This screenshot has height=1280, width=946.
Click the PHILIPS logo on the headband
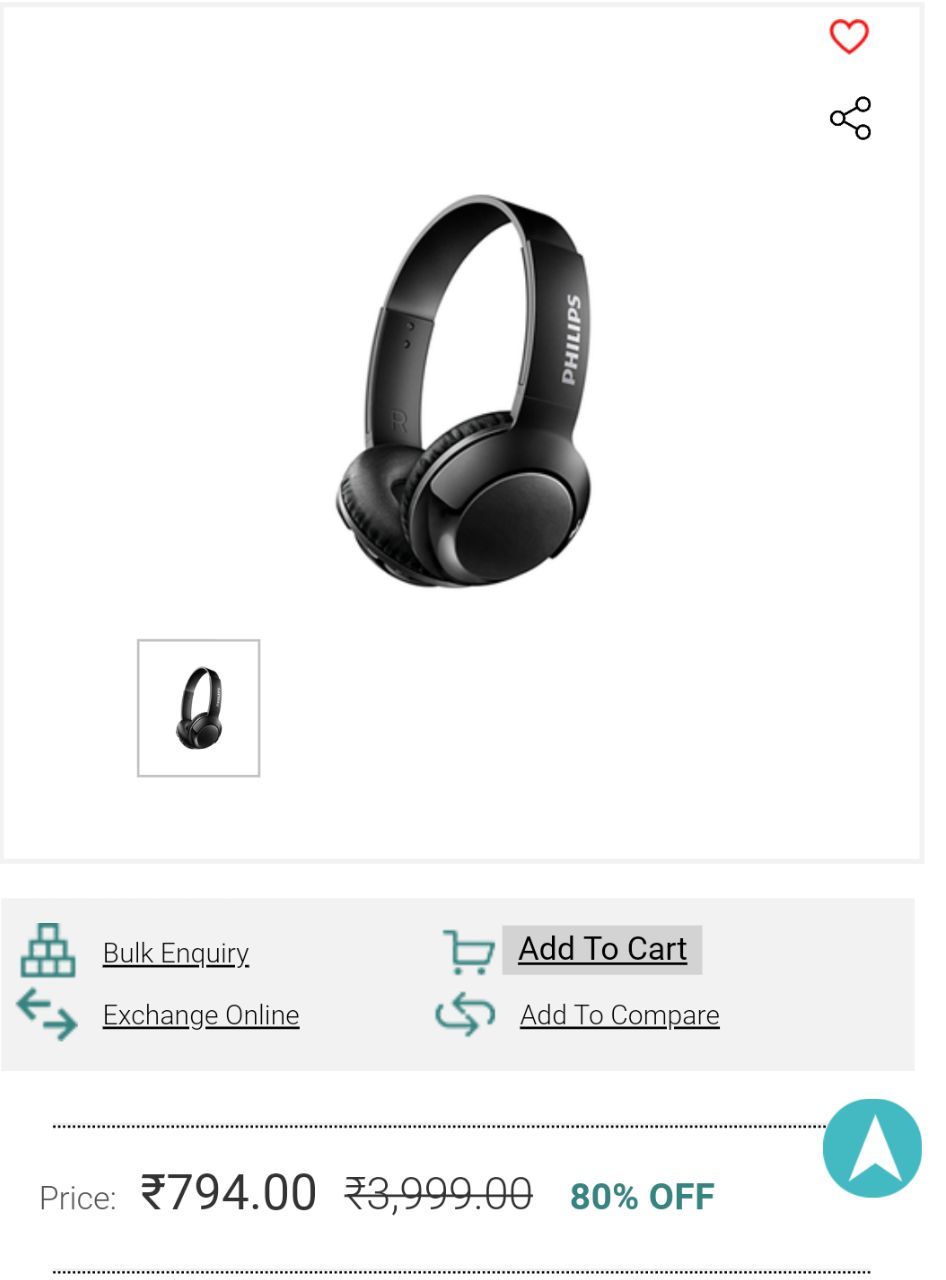coord(571,339)
